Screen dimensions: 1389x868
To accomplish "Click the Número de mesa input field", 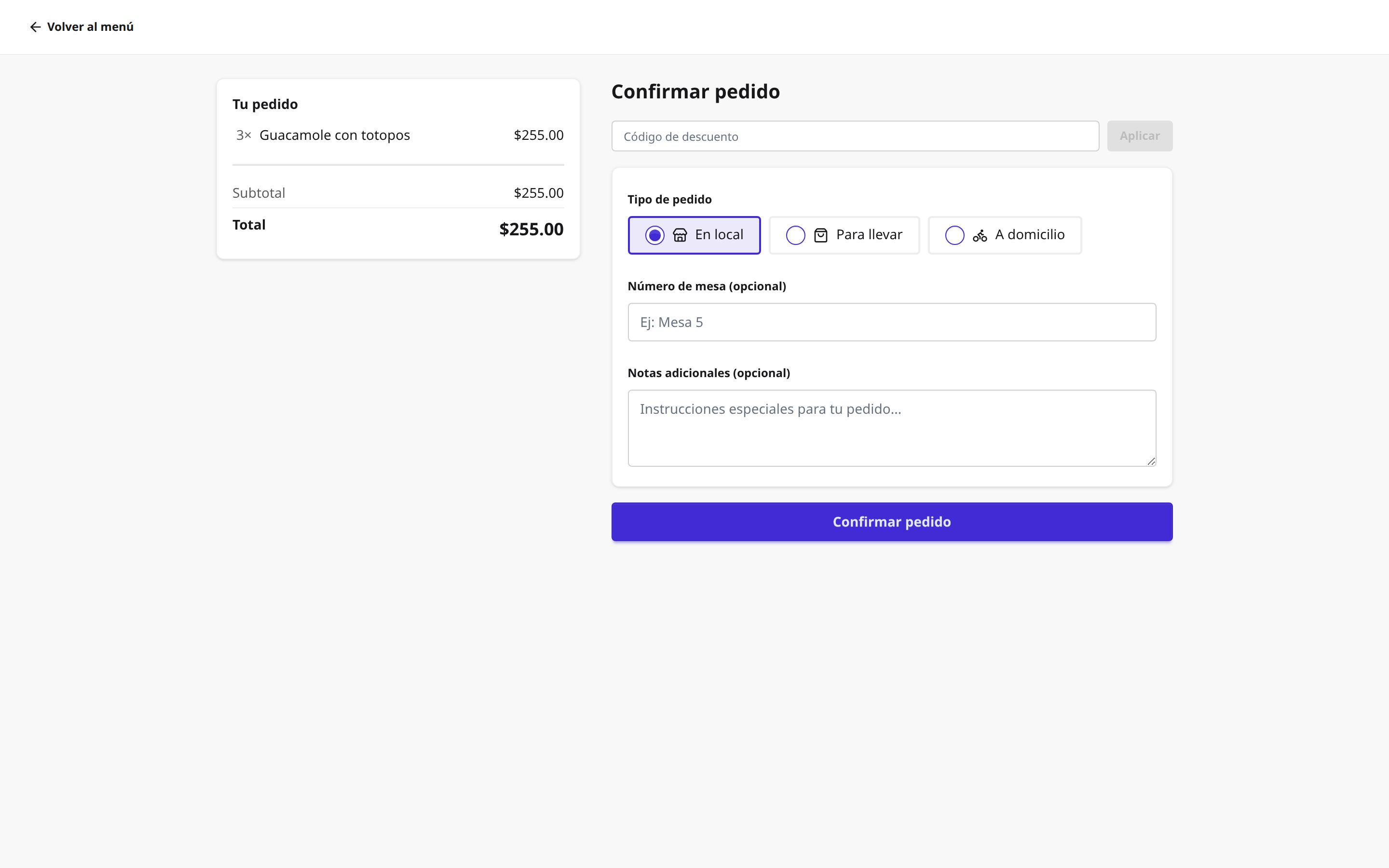I will tap(892, 322).
